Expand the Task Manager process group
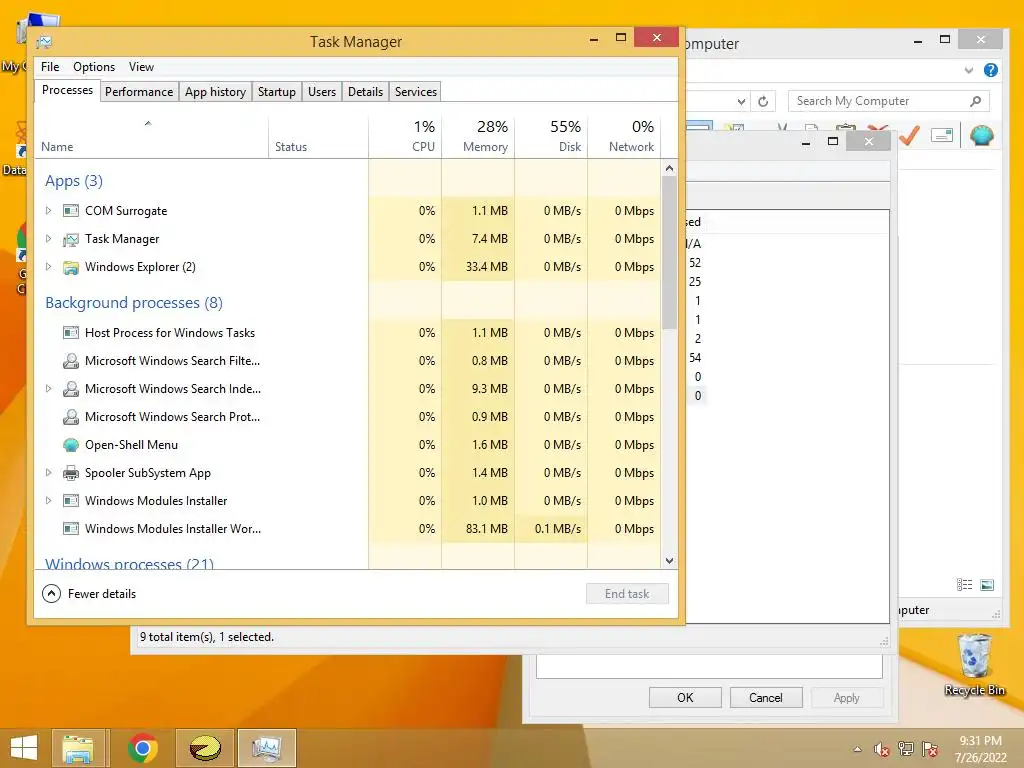The width and height of the screenshot is (1024, 768). (x=48, y=238)
